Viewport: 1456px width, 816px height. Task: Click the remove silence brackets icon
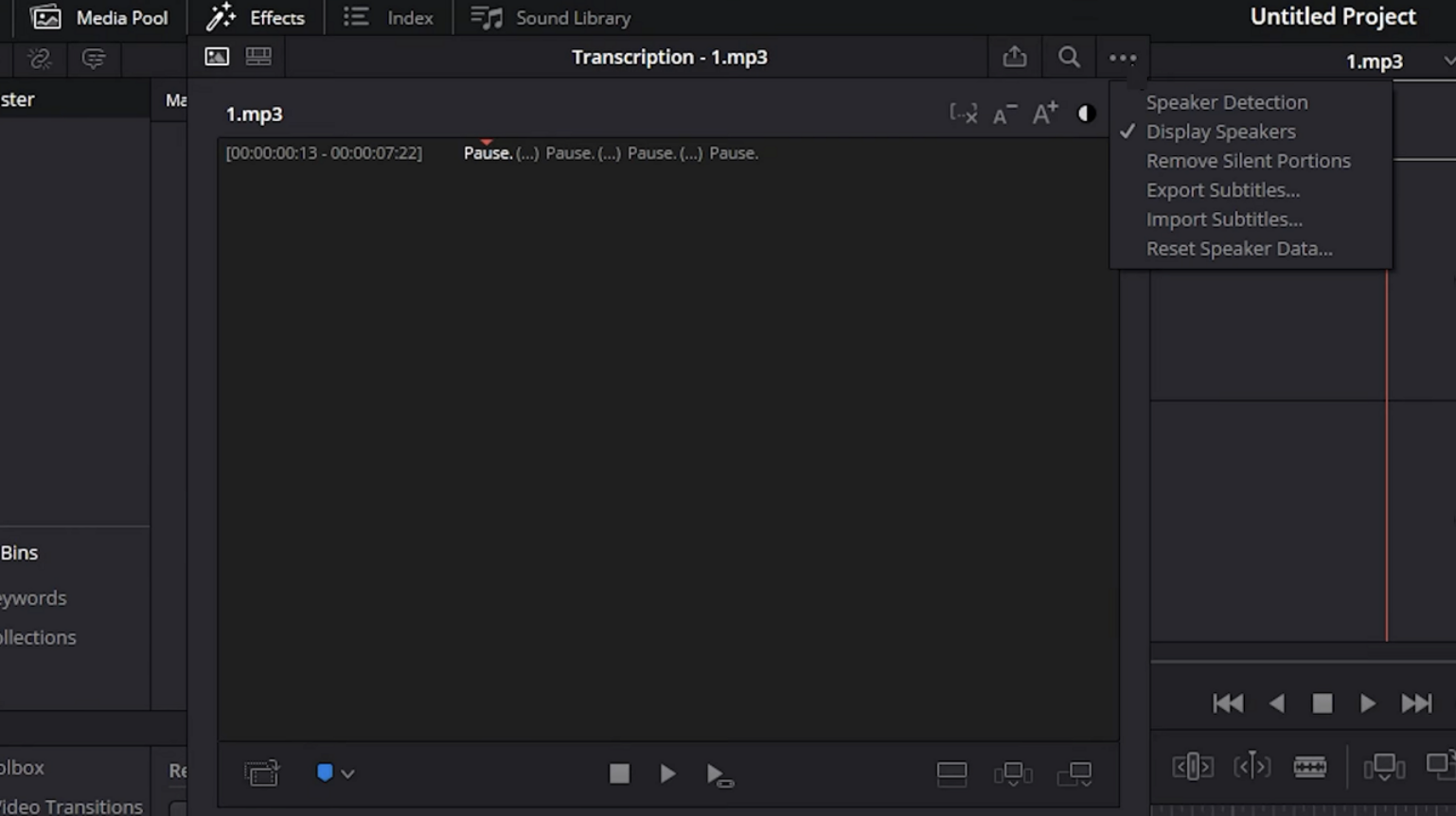(x=964, y=114)
